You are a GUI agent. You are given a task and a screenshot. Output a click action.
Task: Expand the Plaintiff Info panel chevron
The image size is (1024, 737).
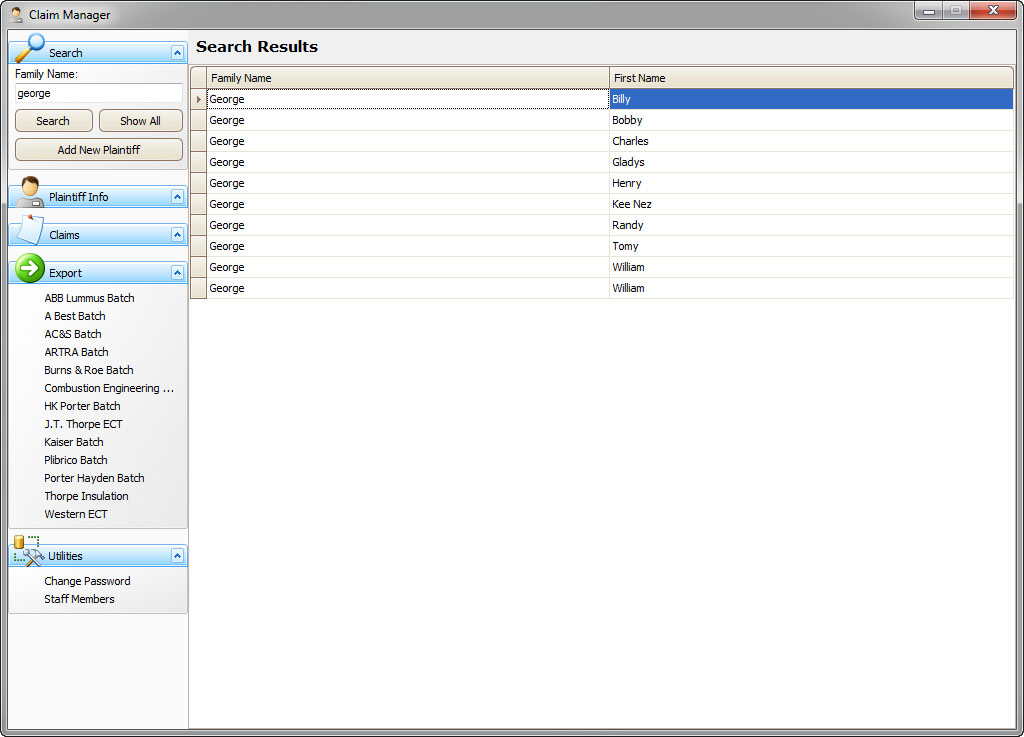pyautogui.click(x=177, y=197)
